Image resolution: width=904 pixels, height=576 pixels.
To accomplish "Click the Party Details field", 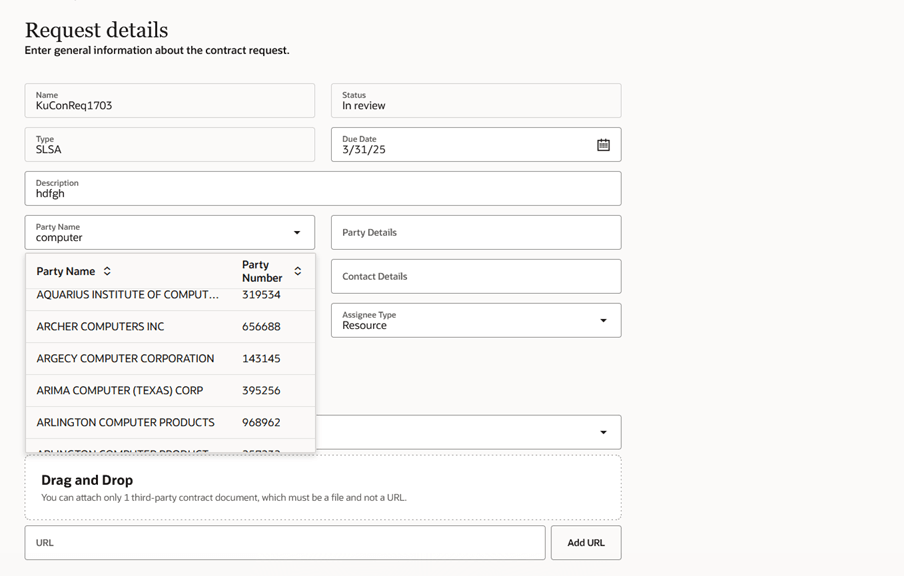I will 475,233.
